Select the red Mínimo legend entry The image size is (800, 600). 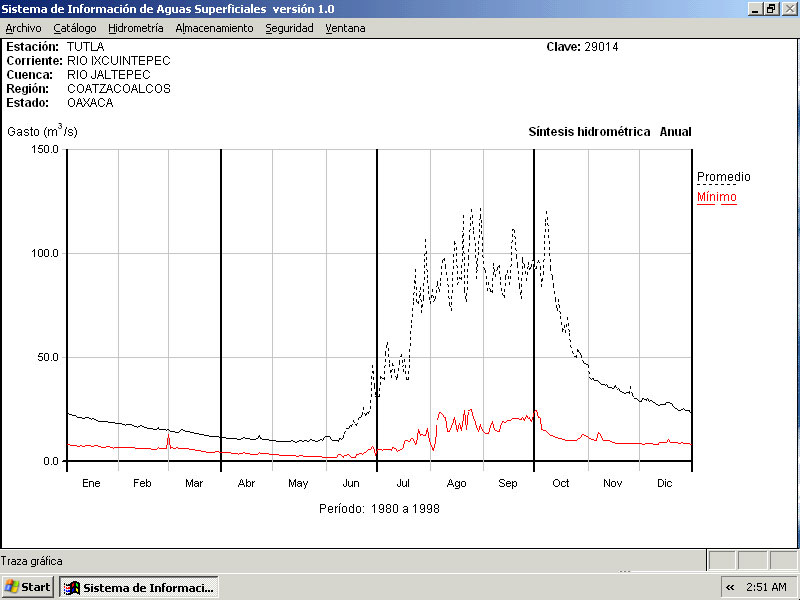tap(716, 197)
